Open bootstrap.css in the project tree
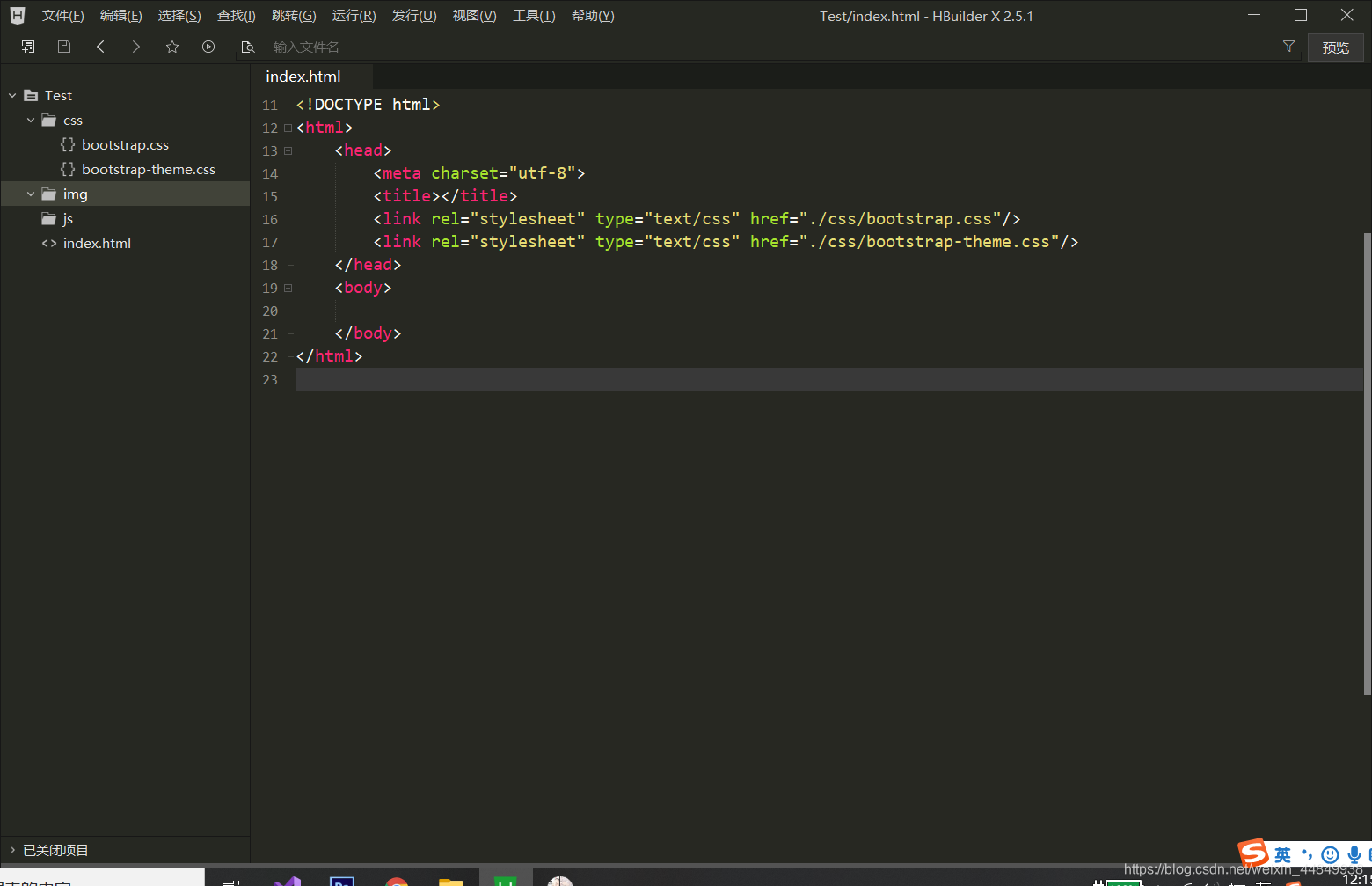 pyautogui.click(x=125, y=144)
